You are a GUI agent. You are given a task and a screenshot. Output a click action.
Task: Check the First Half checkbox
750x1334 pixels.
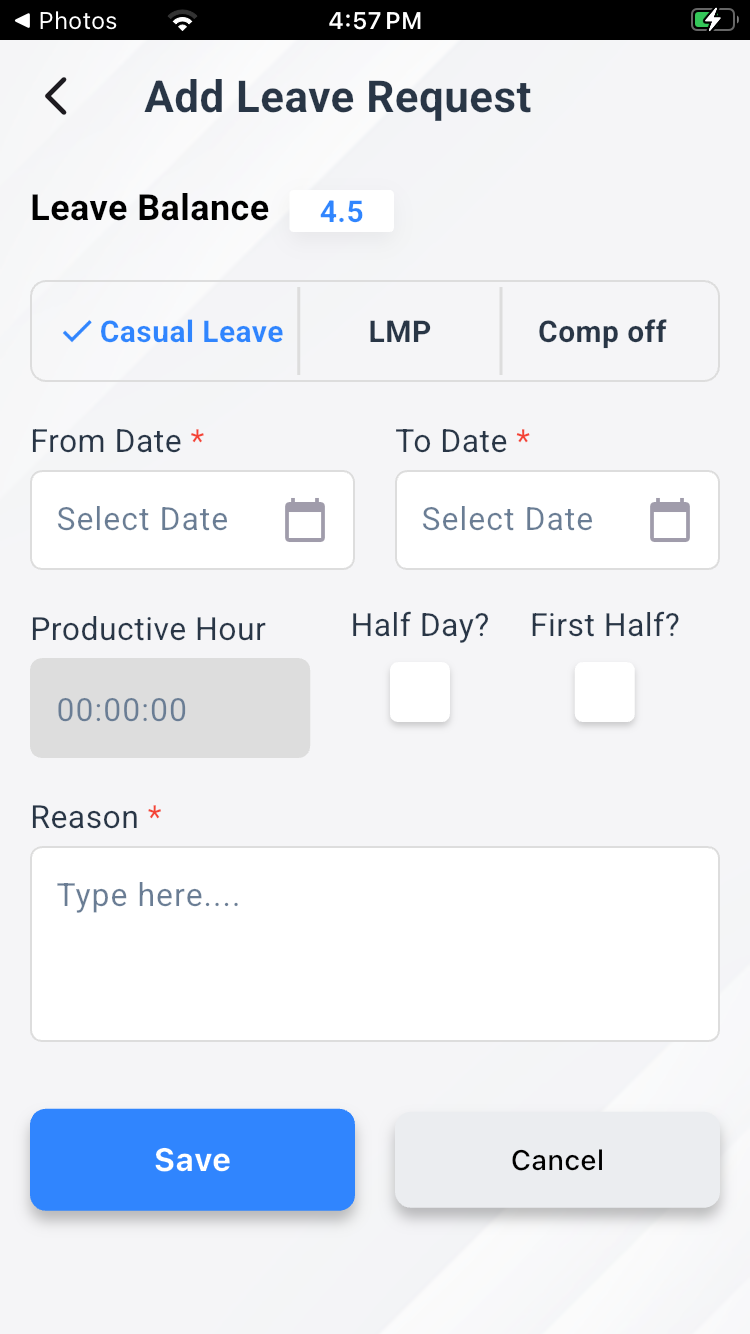(605, 692)
